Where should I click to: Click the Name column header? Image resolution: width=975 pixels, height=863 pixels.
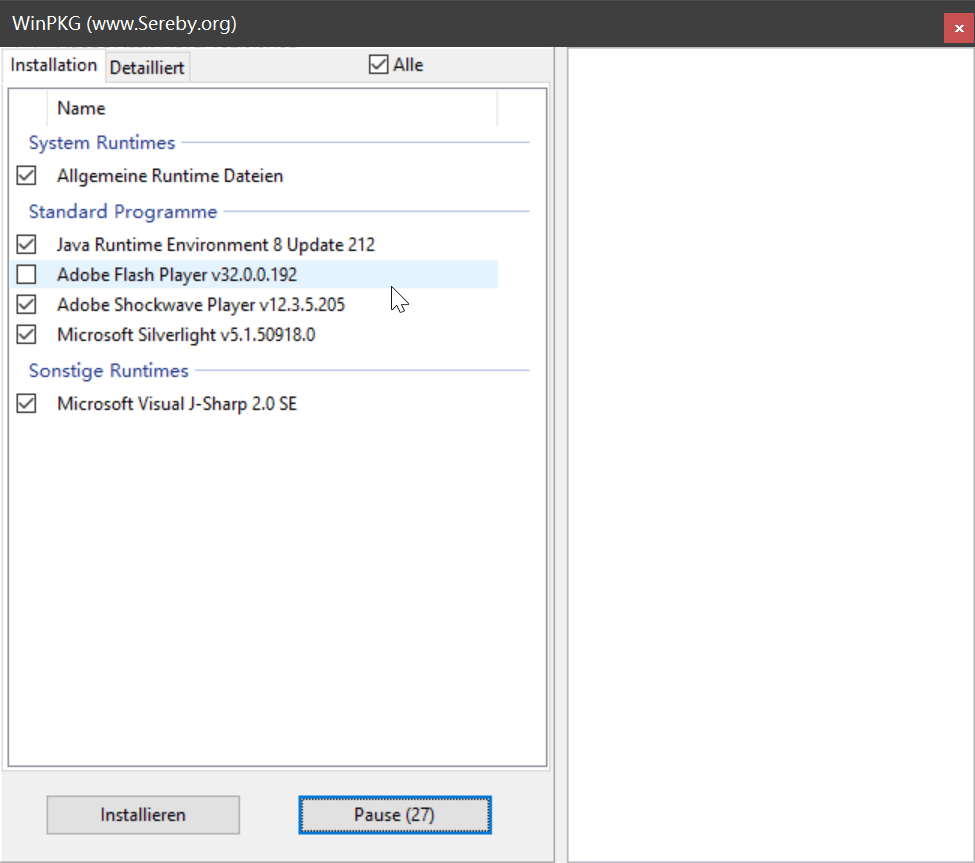point(272,108)
